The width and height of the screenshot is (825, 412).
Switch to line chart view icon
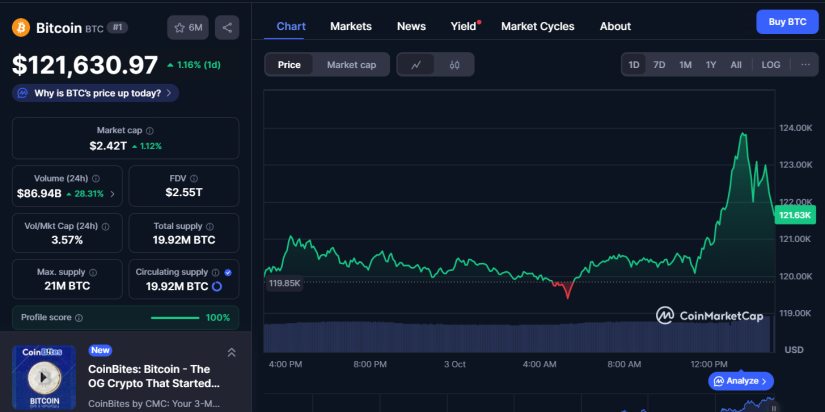(416, 65)
